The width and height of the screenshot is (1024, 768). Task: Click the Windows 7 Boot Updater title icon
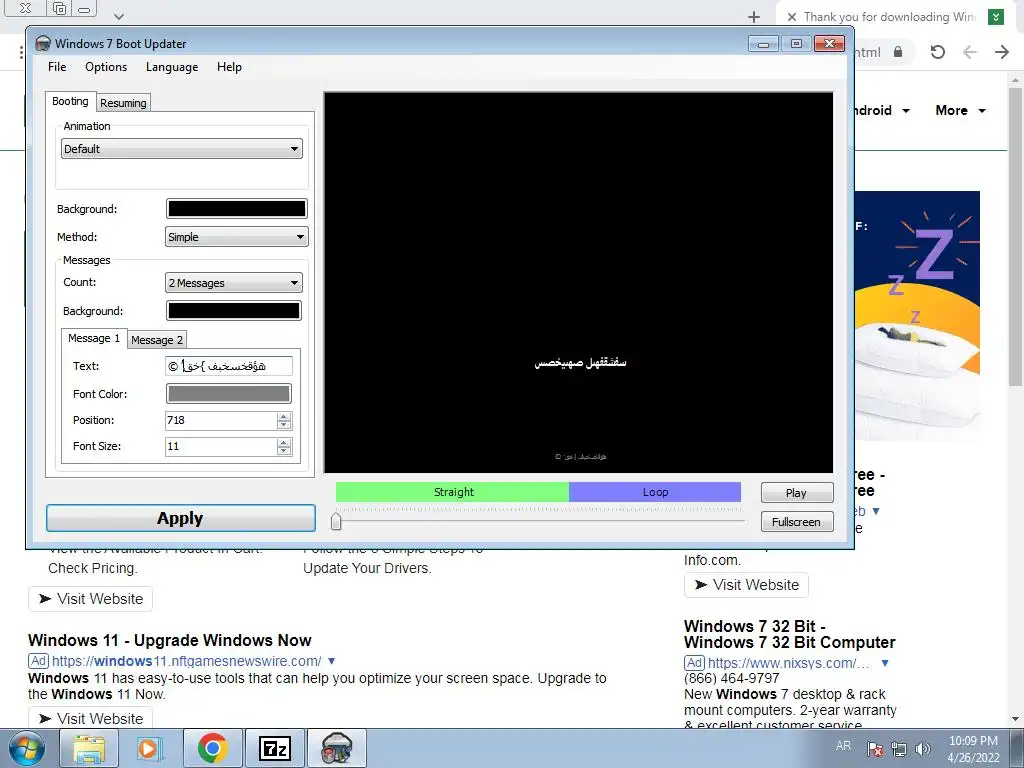42,43
